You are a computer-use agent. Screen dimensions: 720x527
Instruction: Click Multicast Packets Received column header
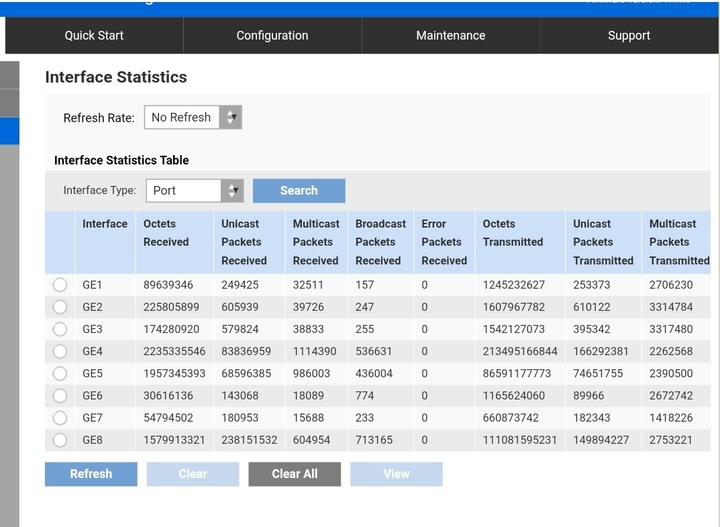coord(316,242)
